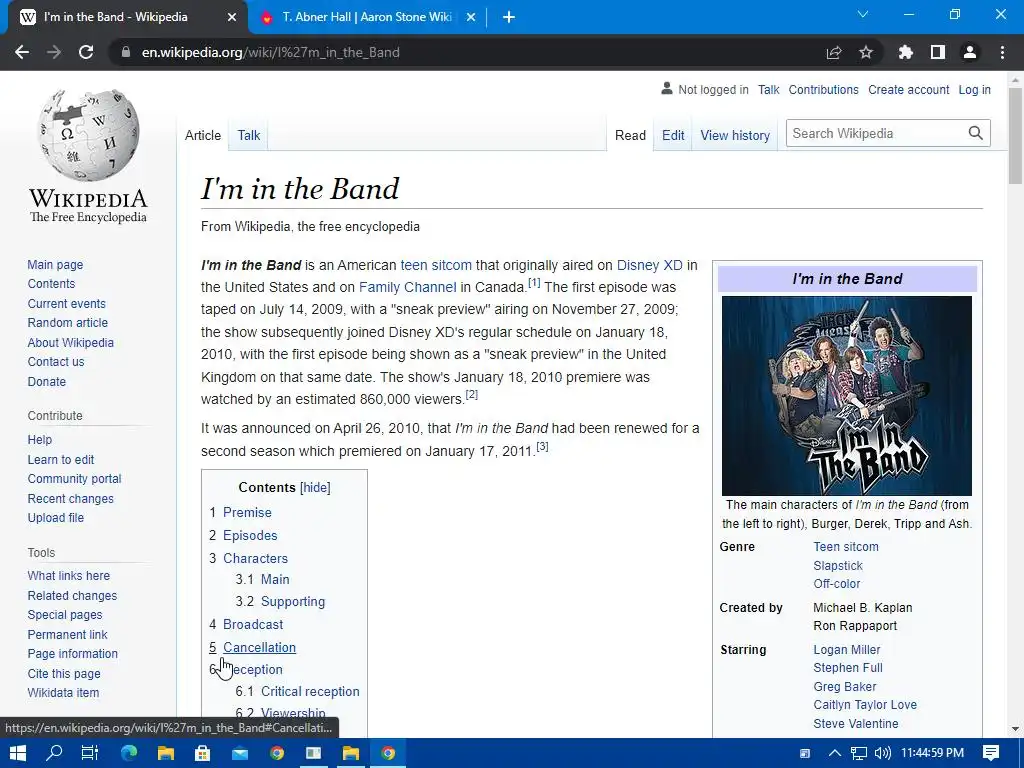Open a new browser tab
This screenshot has height=768, width=1024.
click(509, 17)
